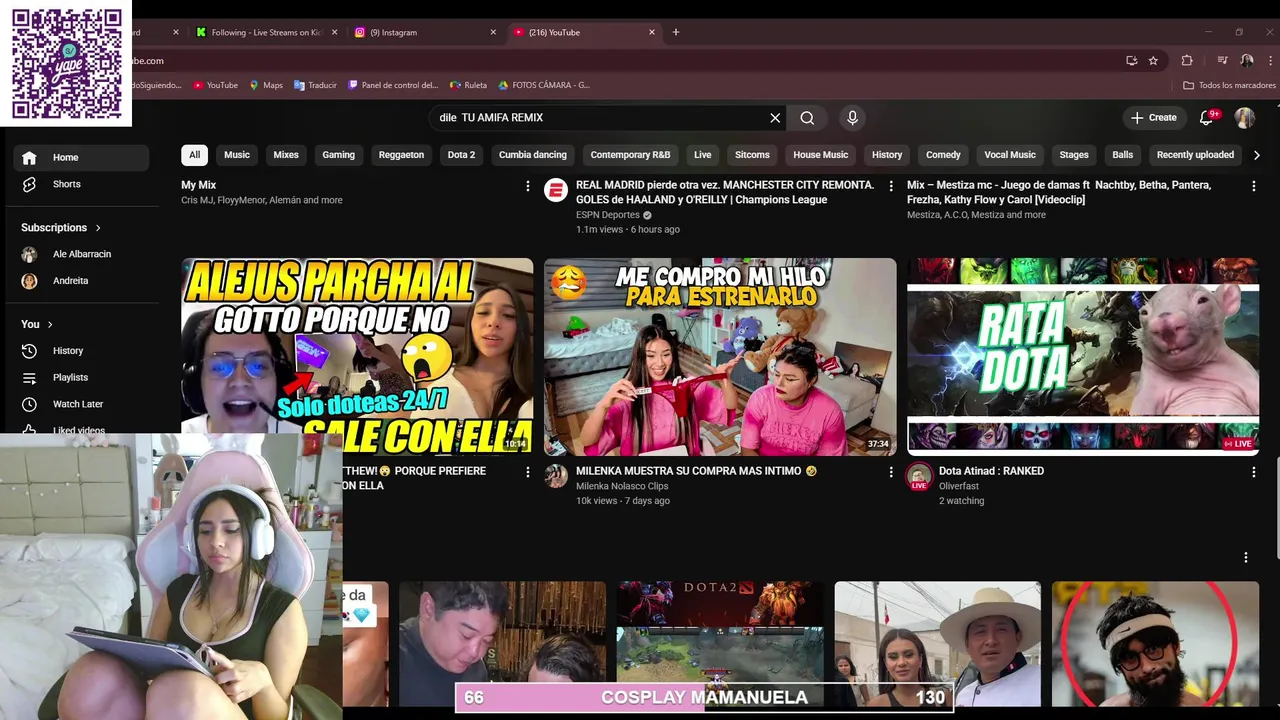Open options for MILENKA MUESTRA video
The image size is (1280, 720).
point(891,472)
